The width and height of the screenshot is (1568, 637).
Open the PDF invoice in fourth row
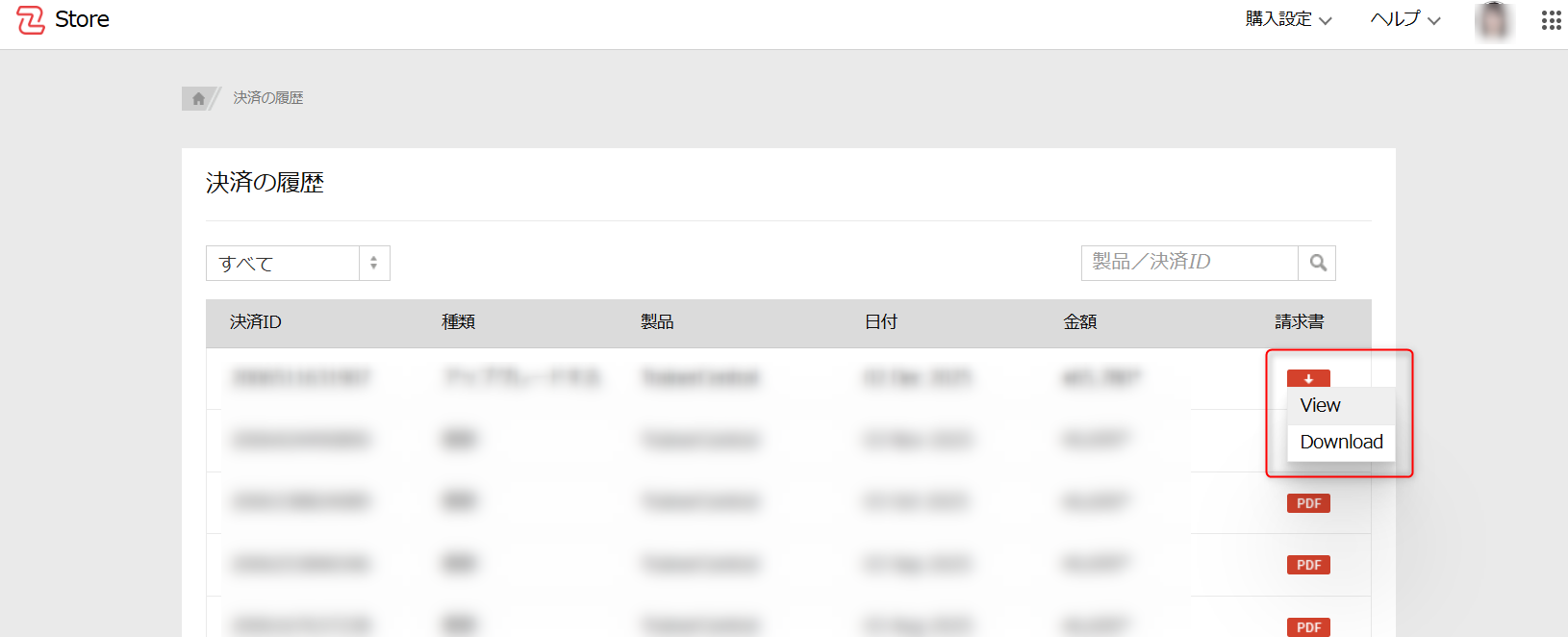point(1308,565)
